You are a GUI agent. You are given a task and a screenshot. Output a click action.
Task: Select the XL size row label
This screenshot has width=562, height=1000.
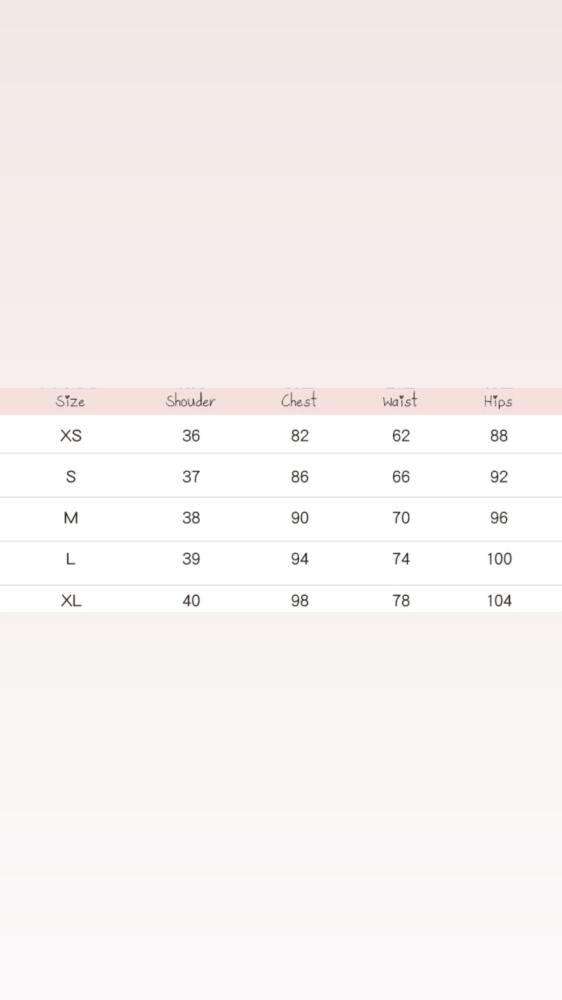coord(71,601)
